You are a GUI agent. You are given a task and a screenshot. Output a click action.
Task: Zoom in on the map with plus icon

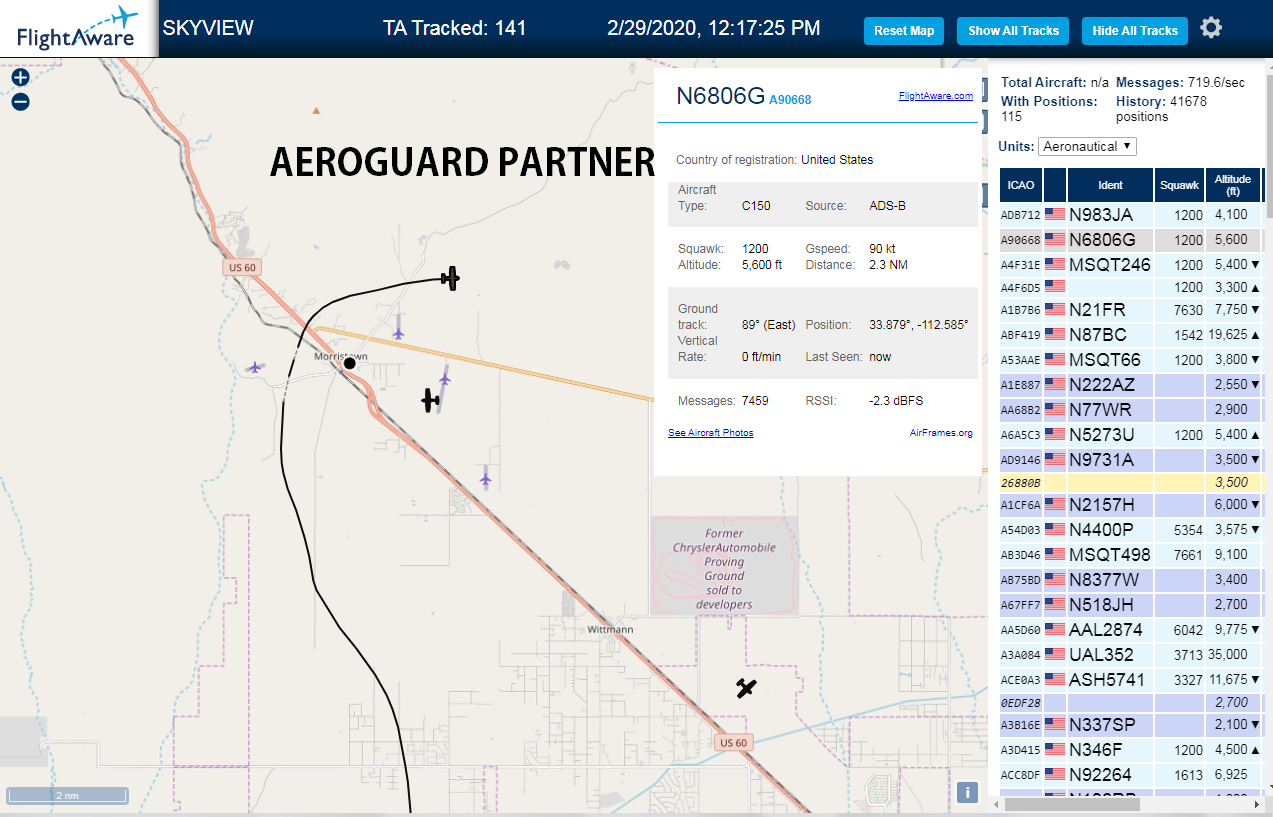(x=20, y=77)
